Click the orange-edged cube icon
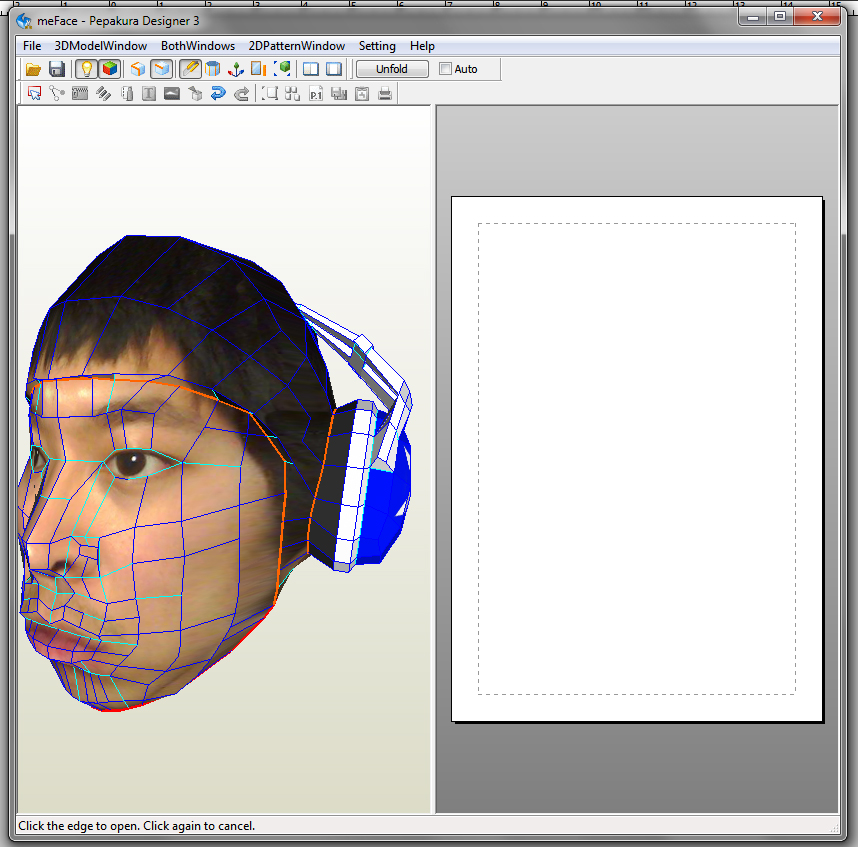Screen dimensions: 858x847 138,69
